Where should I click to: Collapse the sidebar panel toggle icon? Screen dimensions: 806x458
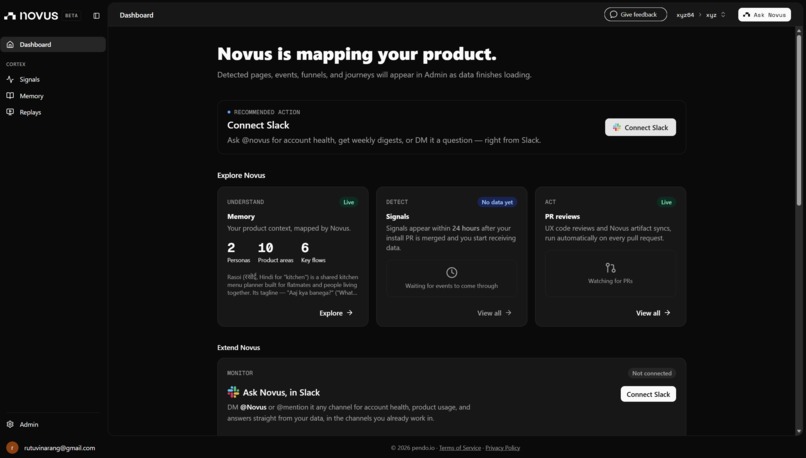(x=96, y=15)
